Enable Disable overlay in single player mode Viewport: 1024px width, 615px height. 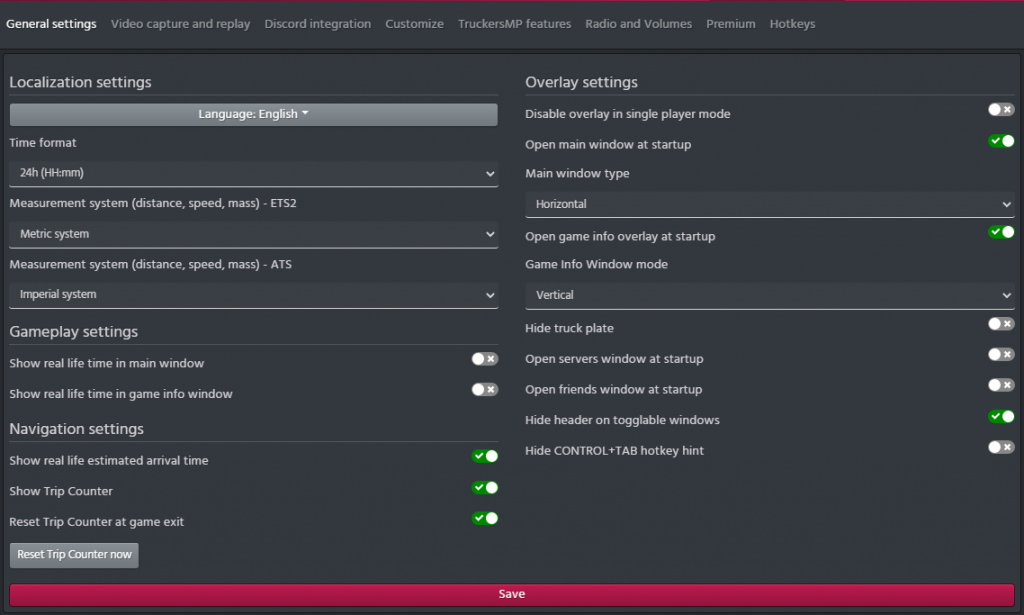pos(1000,110)
